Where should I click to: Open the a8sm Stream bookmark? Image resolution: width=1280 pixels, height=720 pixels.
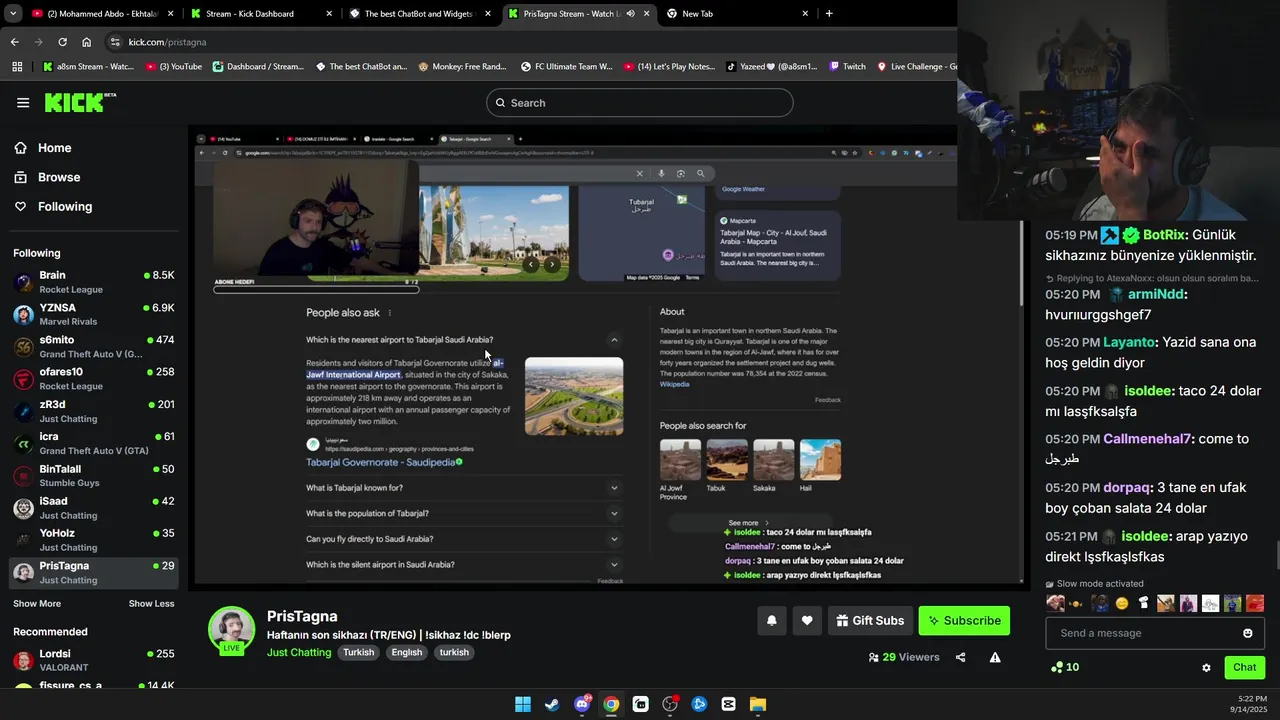click(88, 66)
